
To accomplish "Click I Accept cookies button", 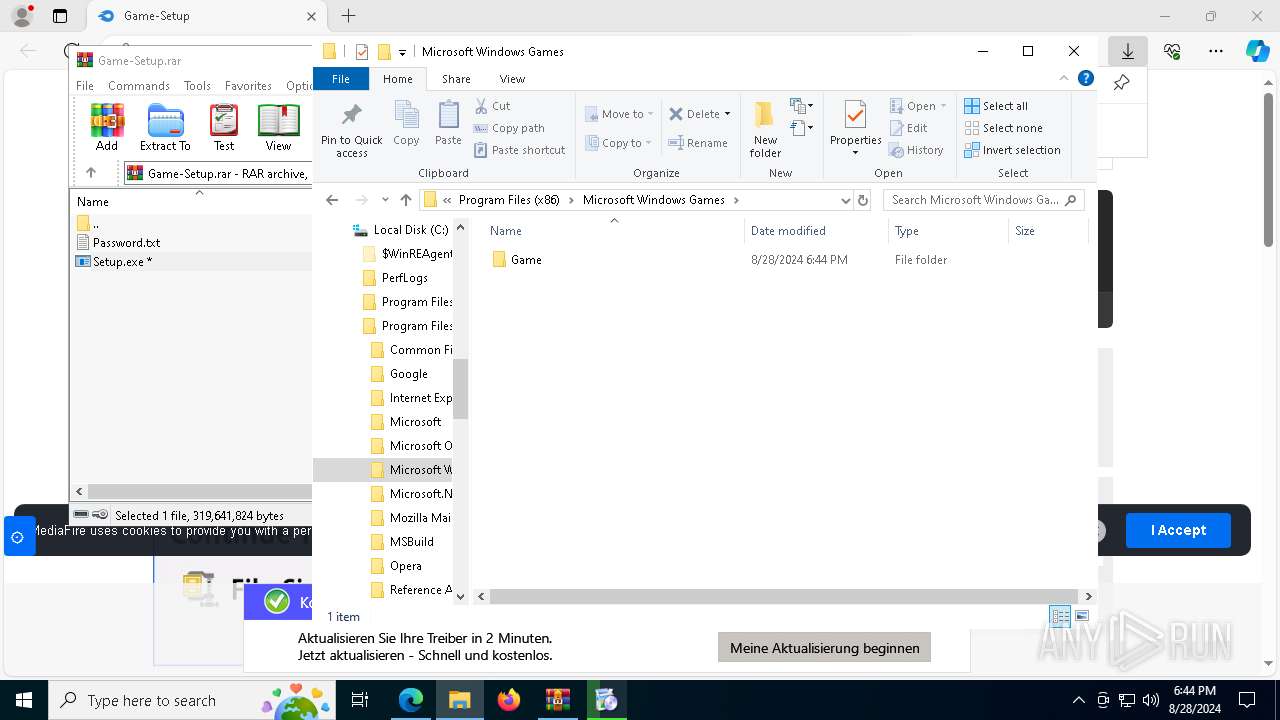I will coord(1178,530).
